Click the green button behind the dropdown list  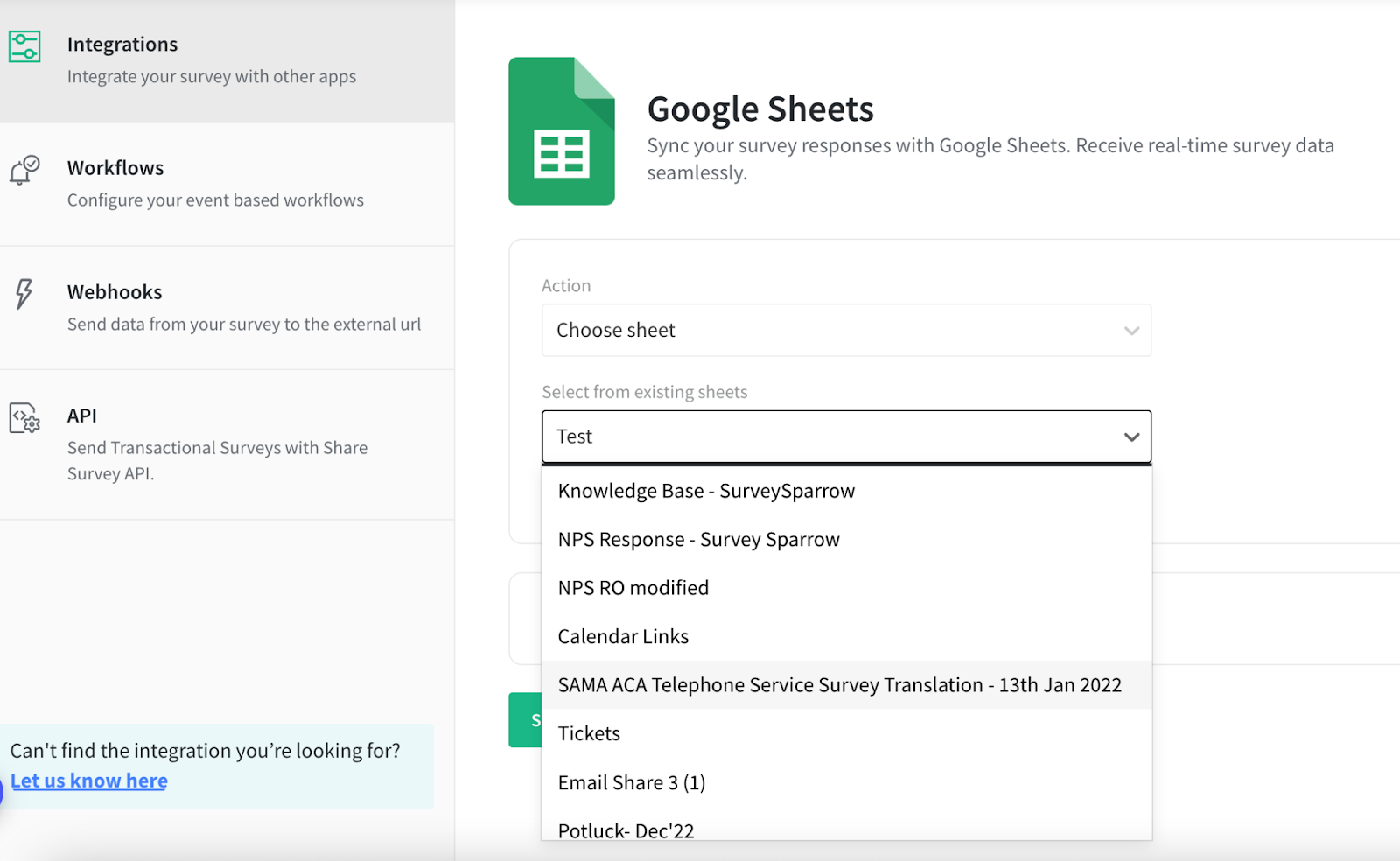tap(525, 720)
